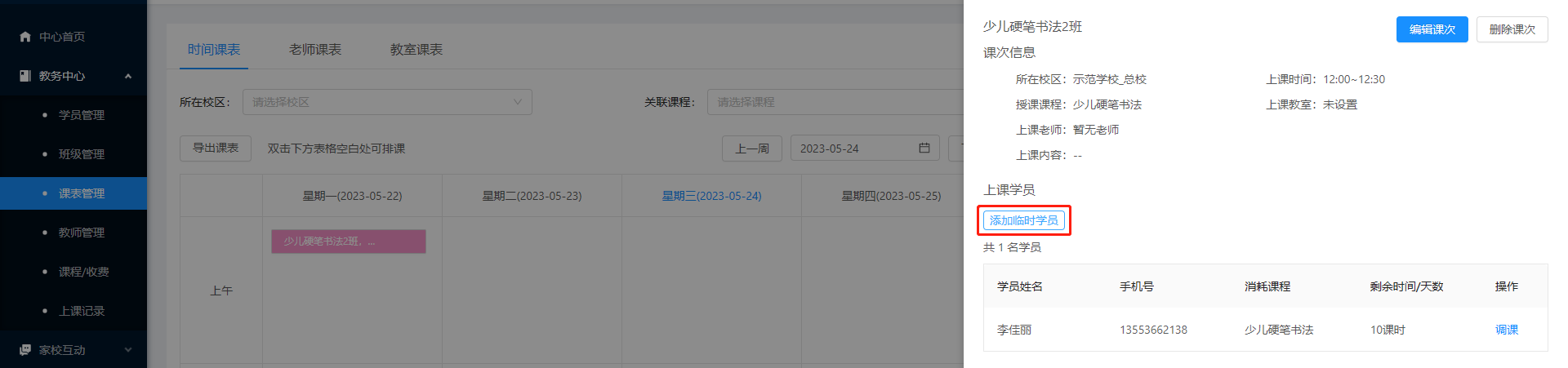
Task: Click the 教务中心 book icon
Action: tap(25, 76)
